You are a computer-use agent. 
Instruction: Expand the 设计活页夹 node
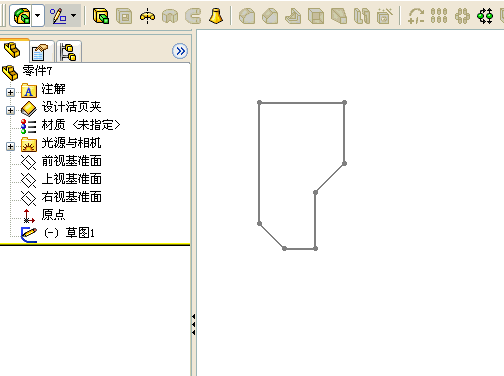[10, 110]
